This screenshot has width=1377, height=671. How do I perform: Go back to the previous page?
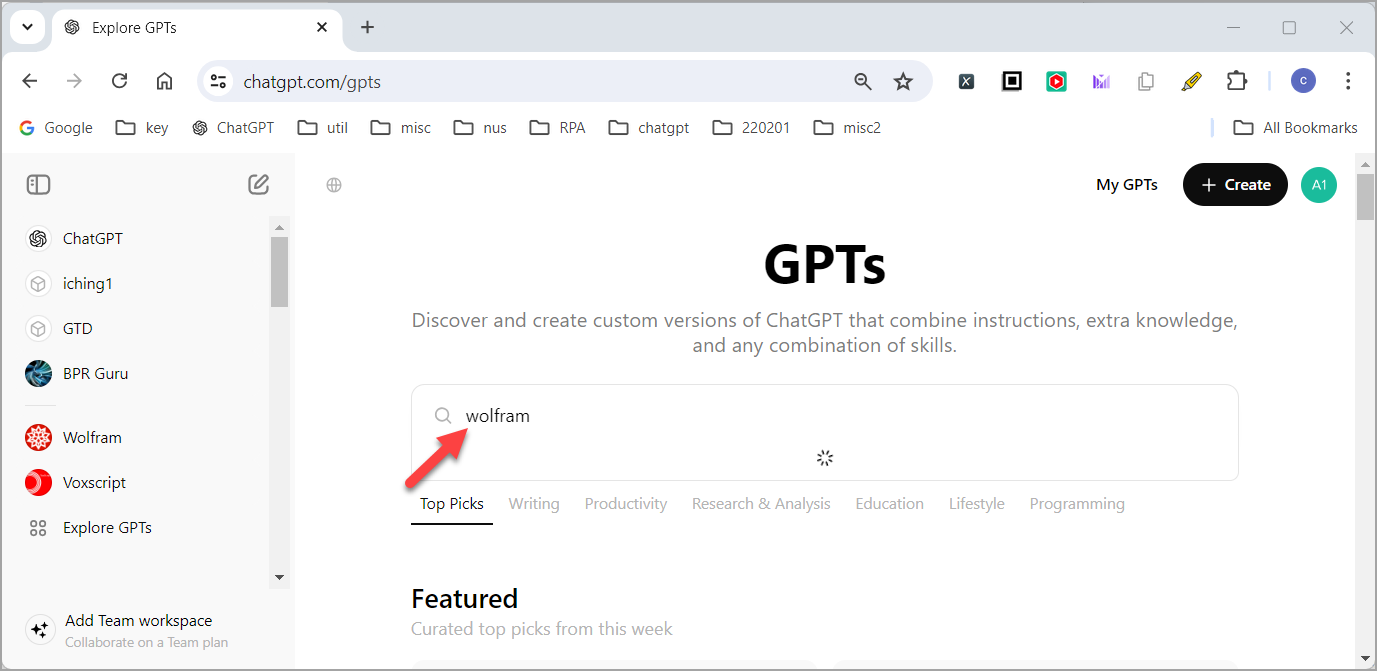coord(30,82)
